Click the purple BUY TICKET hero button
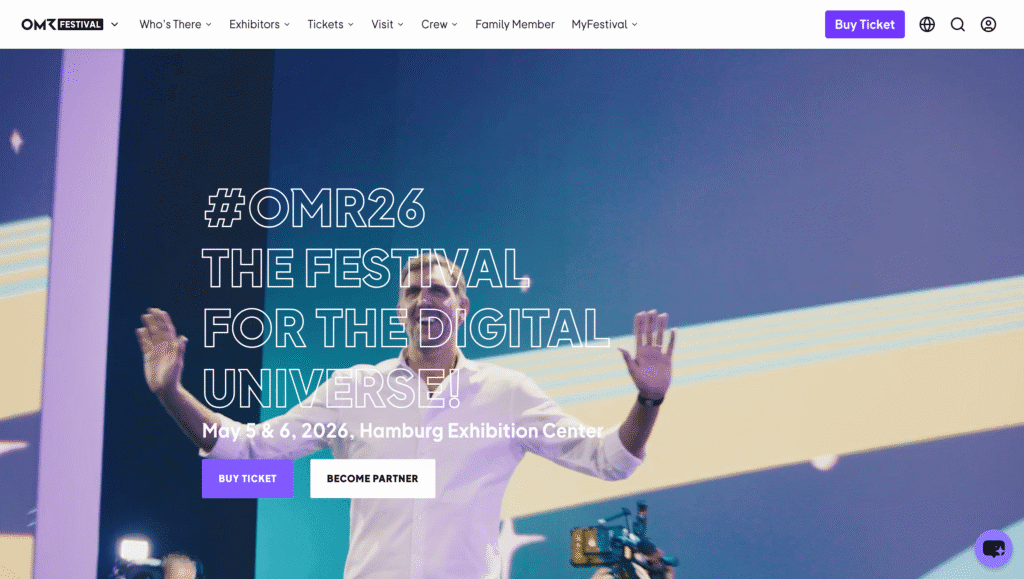Image resolution: width=1024 pixels, height=579 pixels. click(248, 478)
